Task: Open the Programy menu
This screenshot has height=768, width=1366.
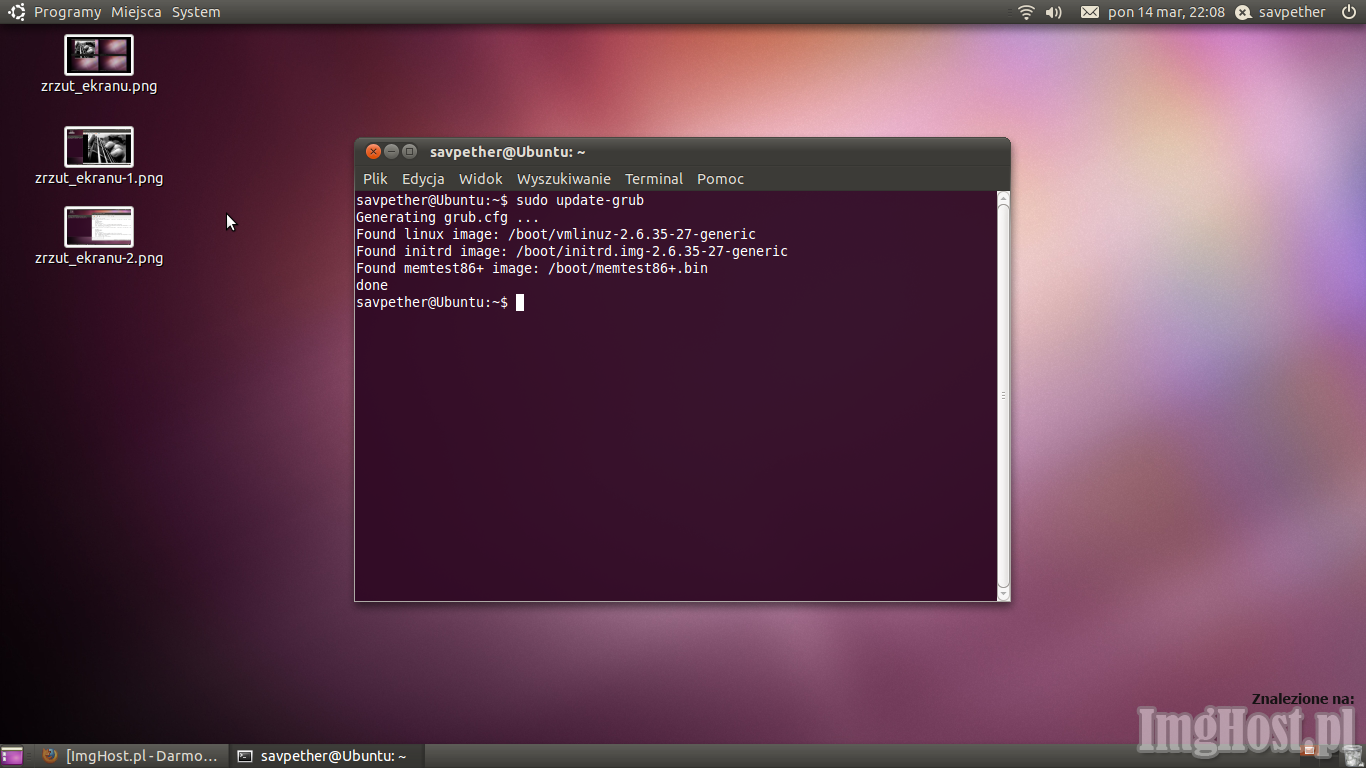Action: (x=67, y=12)
